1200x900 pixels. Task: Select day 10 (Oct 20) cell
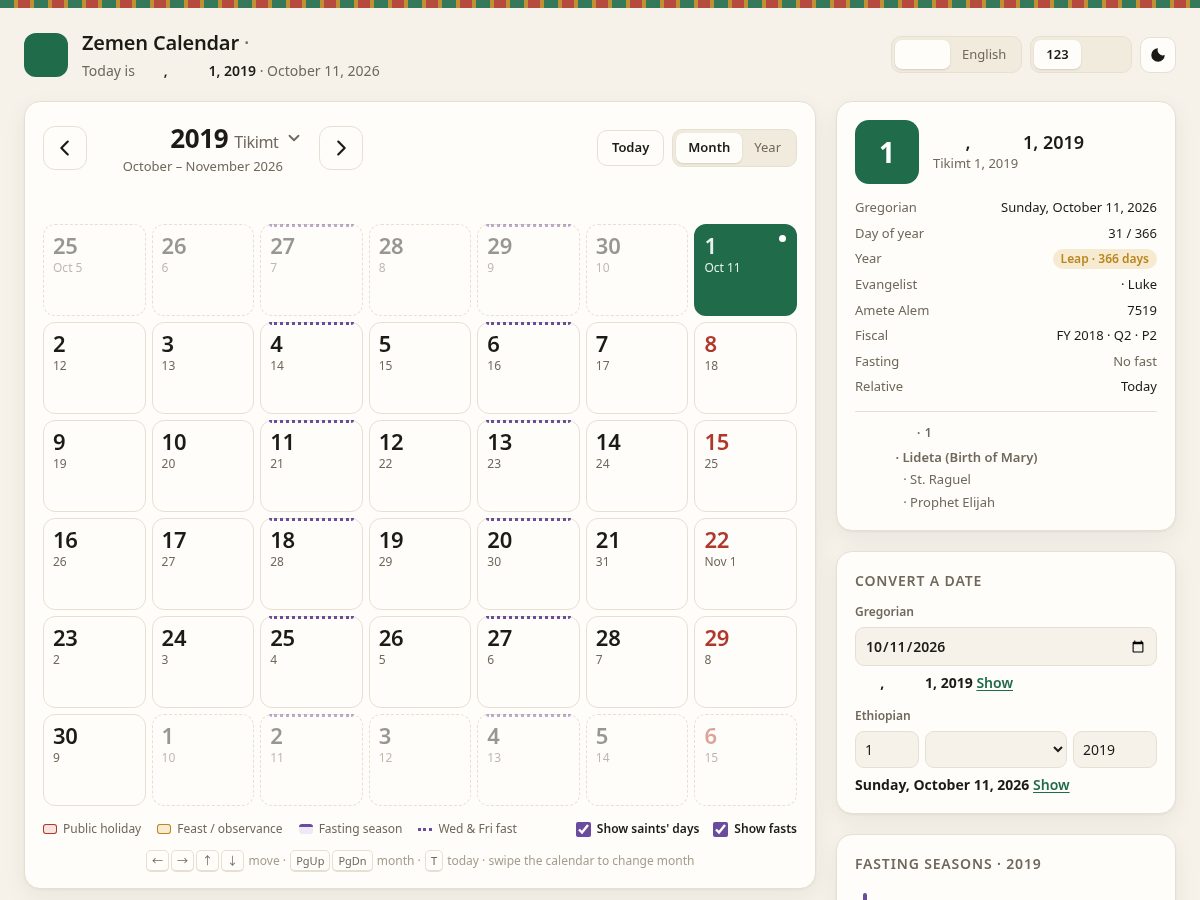[203, 466]
